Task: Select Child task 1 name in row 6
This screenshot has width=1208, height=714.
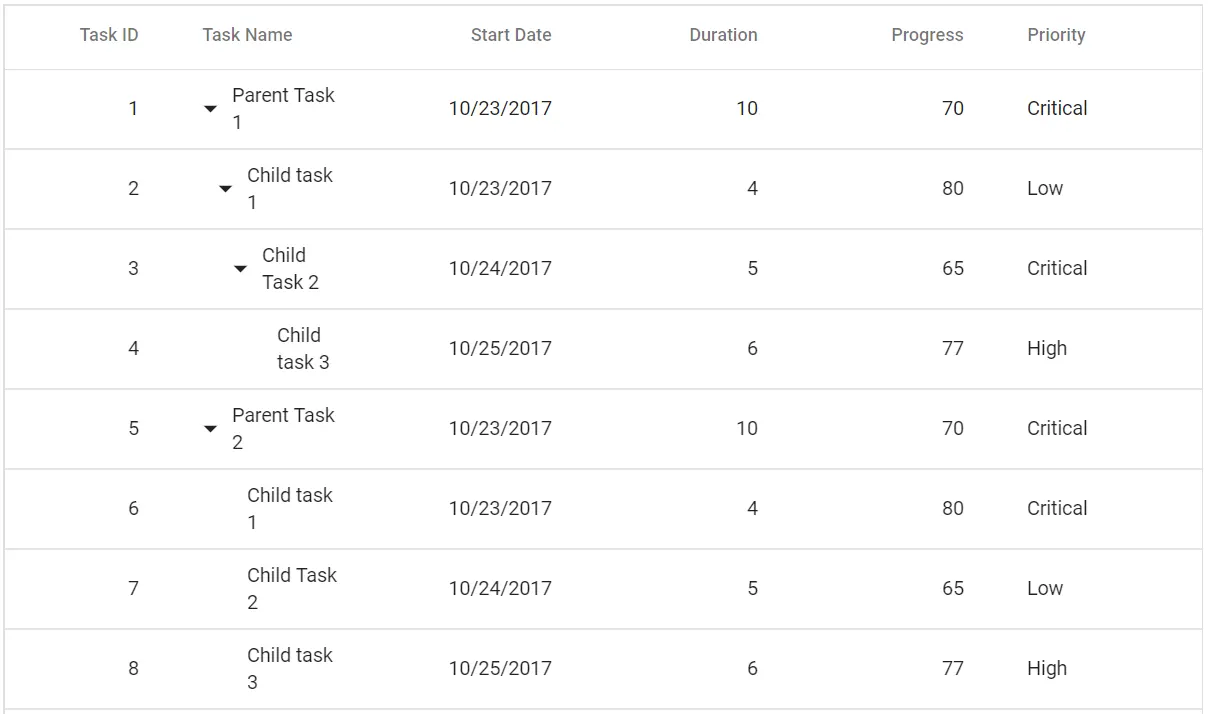Action: (289, 509)
